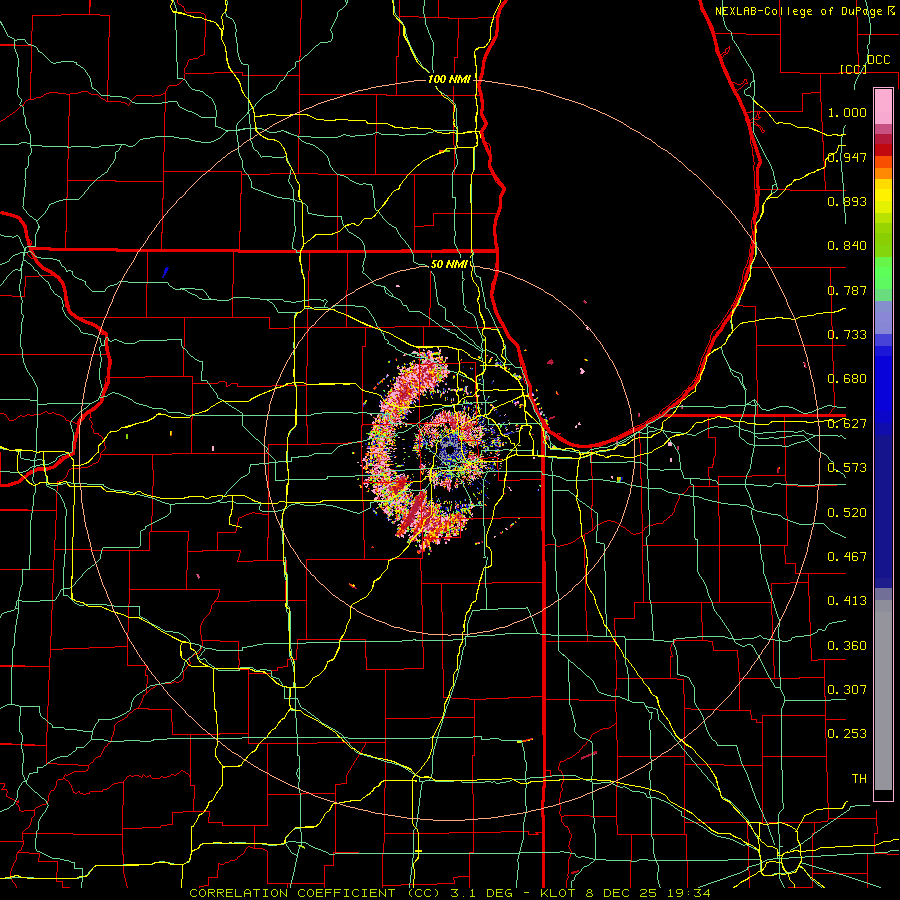Click the 0.893 scale value
The image size is (900, 900).
(x=847, y=201)
